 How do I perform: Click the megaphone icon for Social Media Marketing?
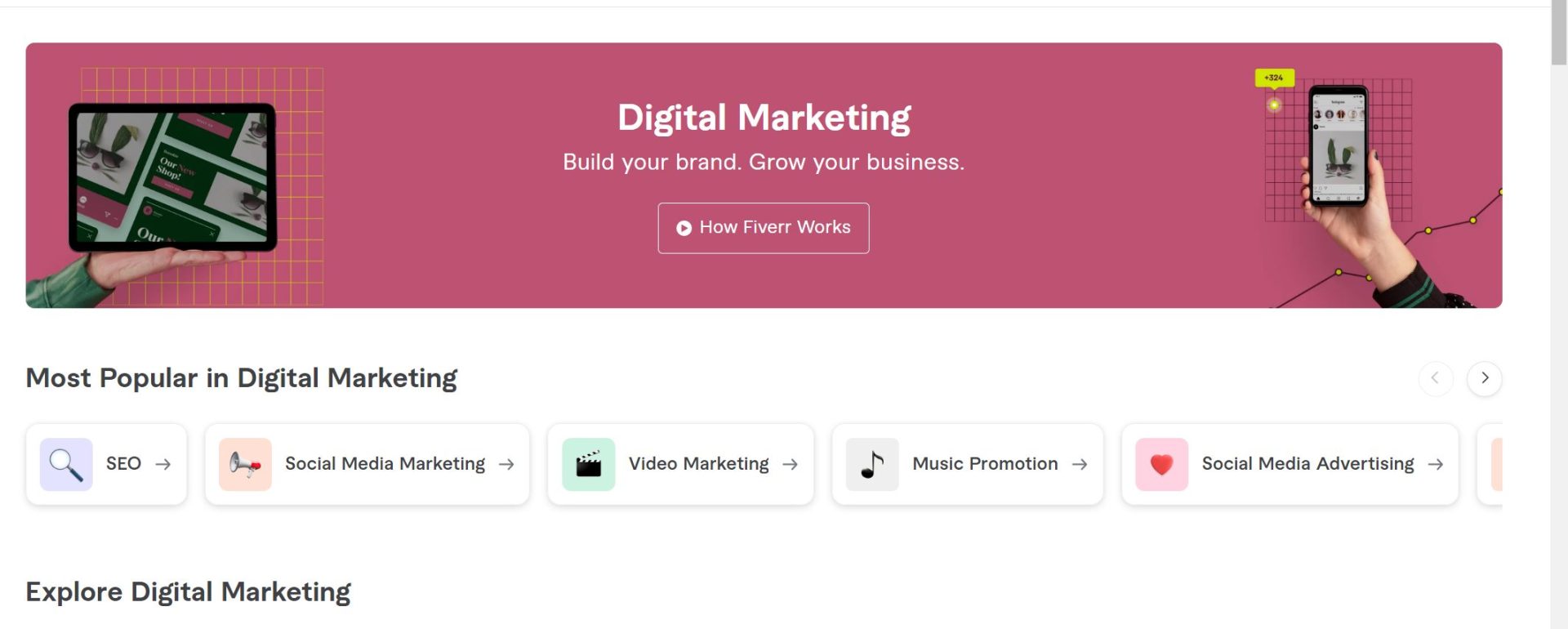pos(245,464)
